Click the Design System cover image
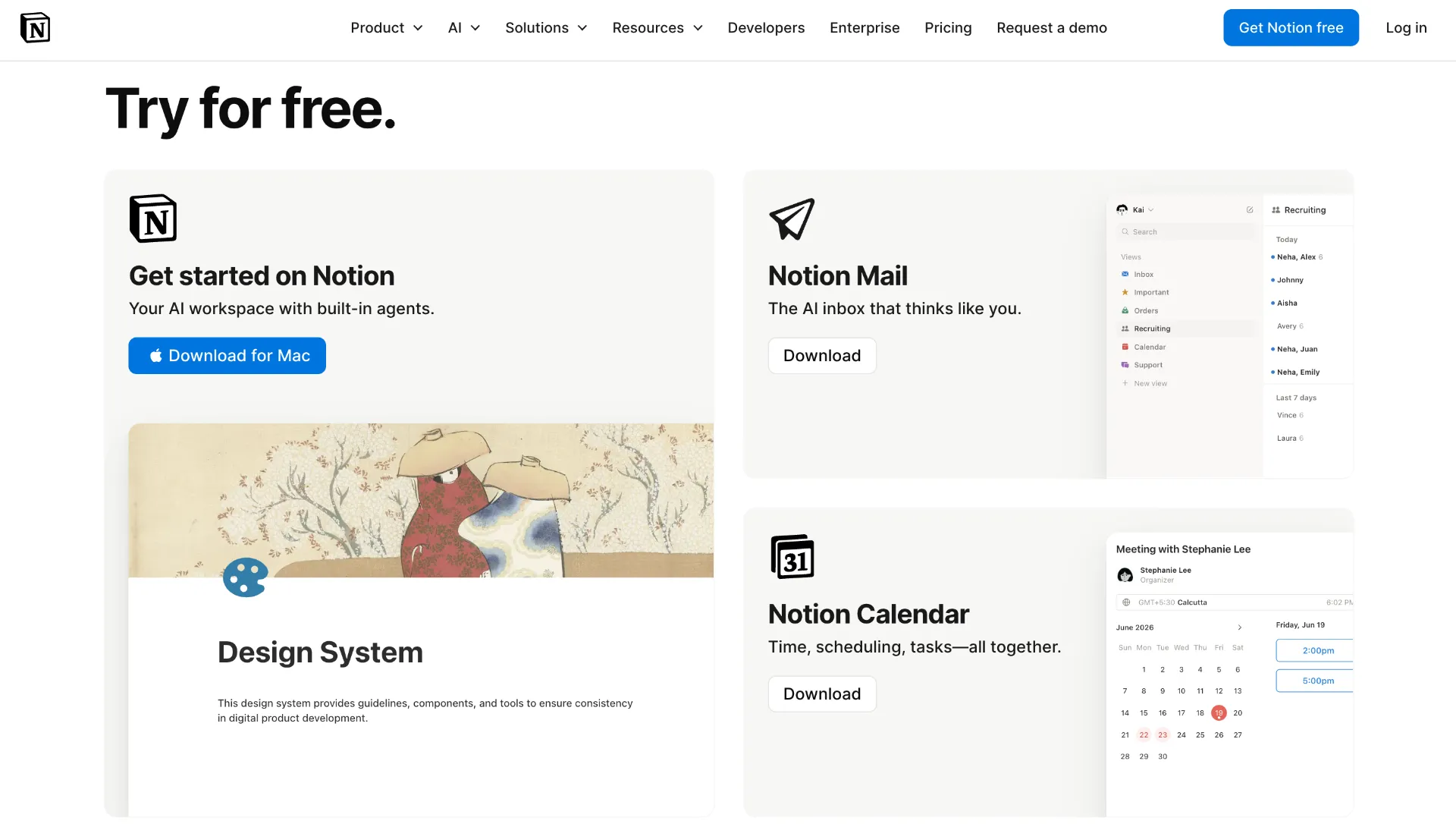This screenshot has width=1456, height=824. (x=421, y=501)
